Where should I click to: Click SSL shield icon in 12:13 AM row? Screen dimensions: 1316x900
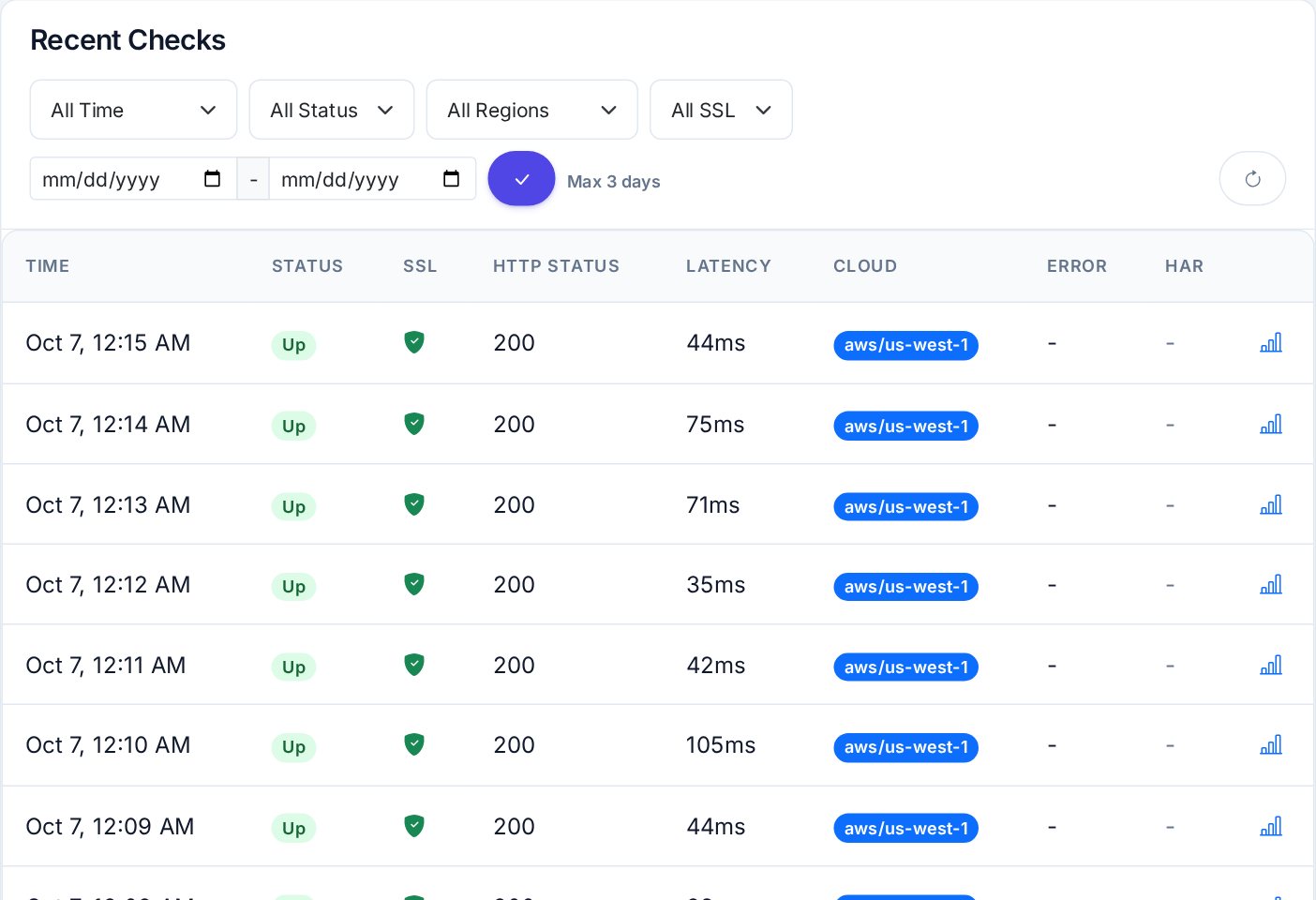pos(414,504)
